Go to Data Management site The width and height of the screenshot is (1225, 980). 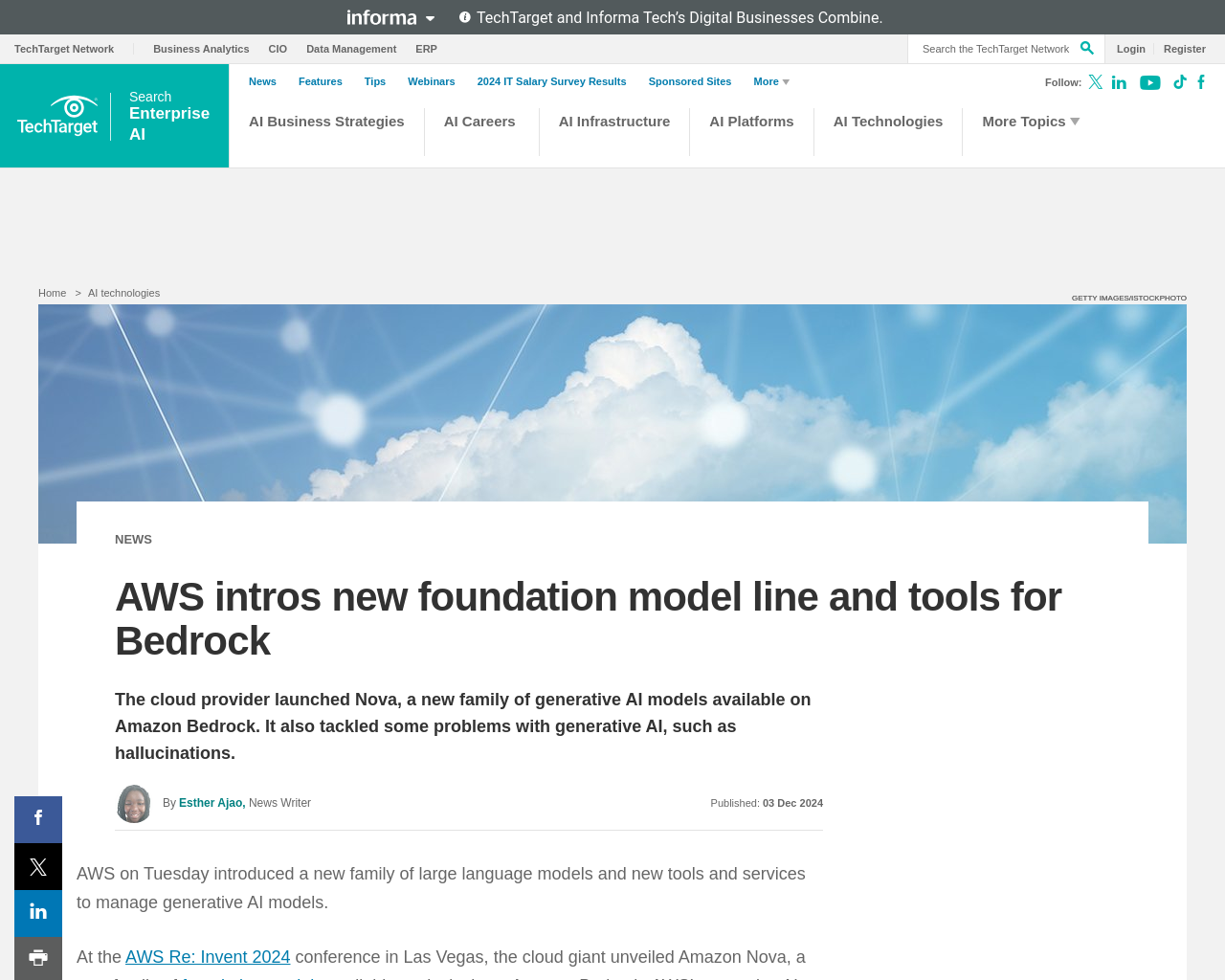[x=351, y=49]
